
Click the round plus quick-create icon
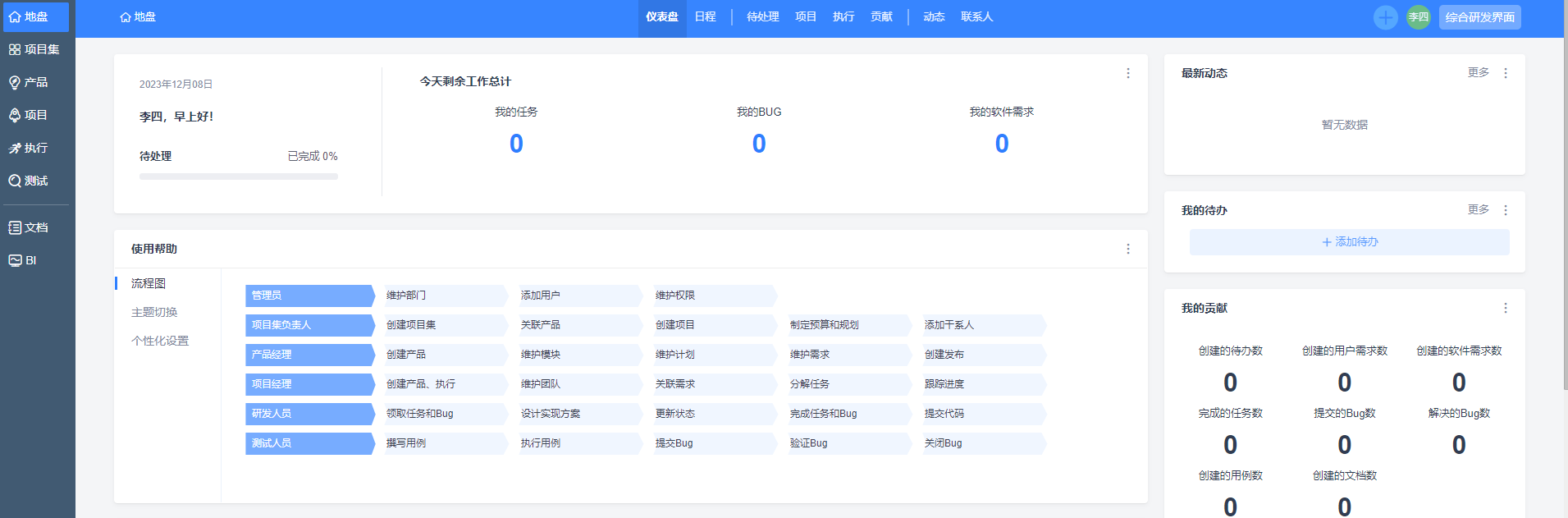coord(1386,17)
